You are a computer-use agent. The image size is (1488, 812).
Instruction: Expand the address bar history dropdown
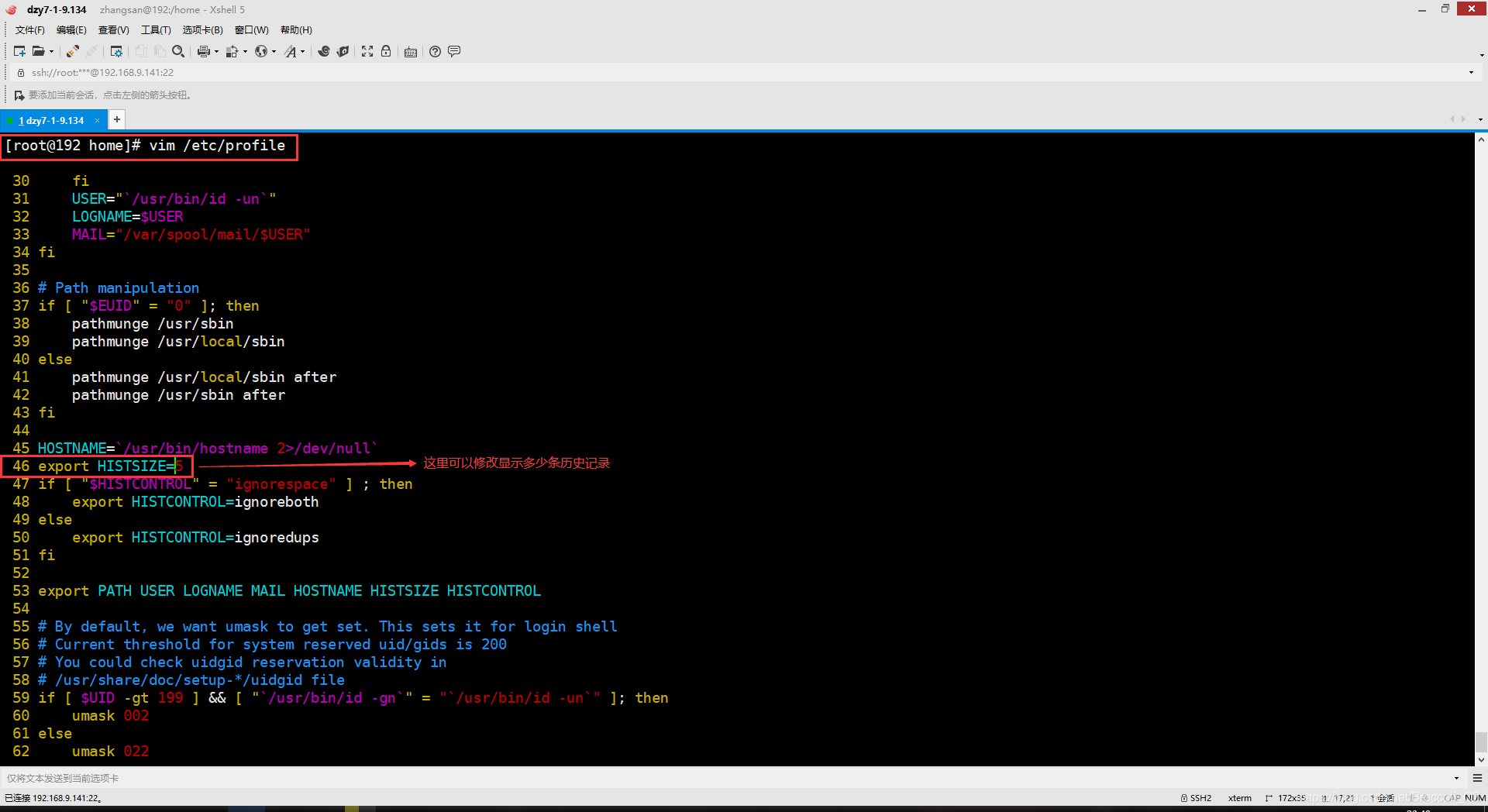1471,72
